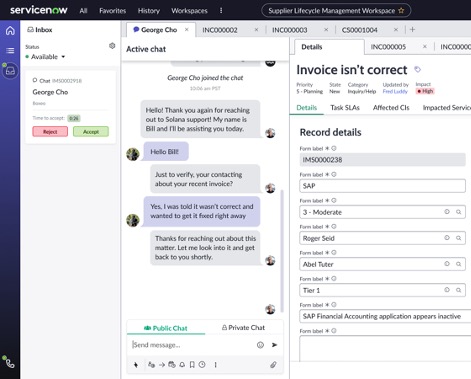Select the Task SLAs tab
Viewport: 471px width, 379px height.
click(x=345, y=108)
